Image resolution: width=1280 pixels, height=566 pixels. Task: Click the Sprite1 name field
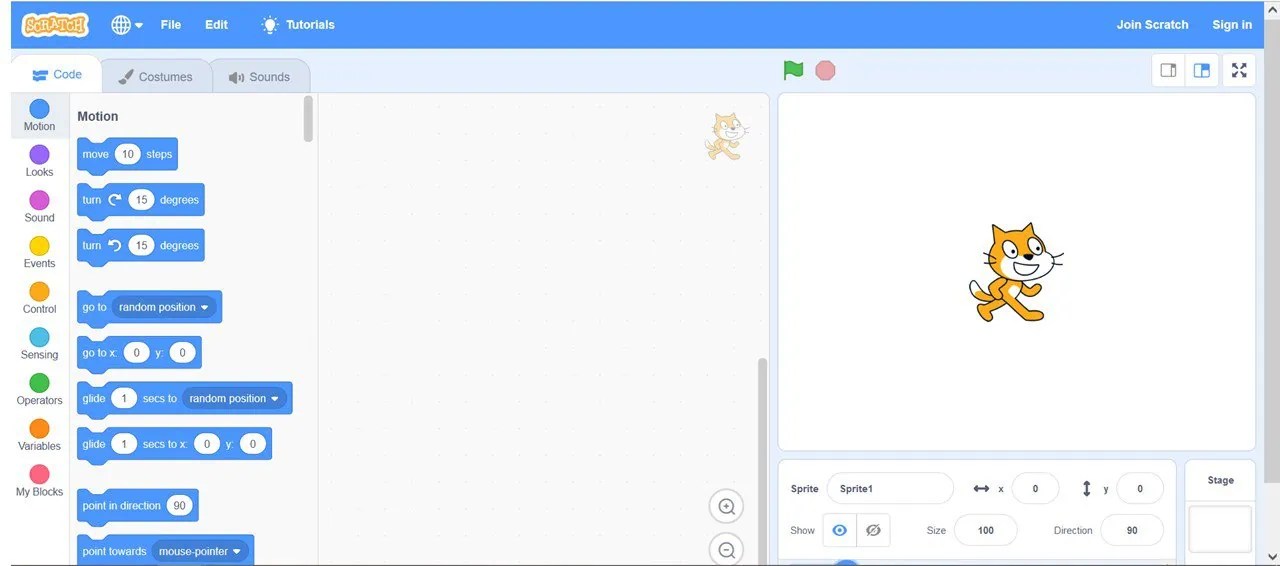(890, 489)
